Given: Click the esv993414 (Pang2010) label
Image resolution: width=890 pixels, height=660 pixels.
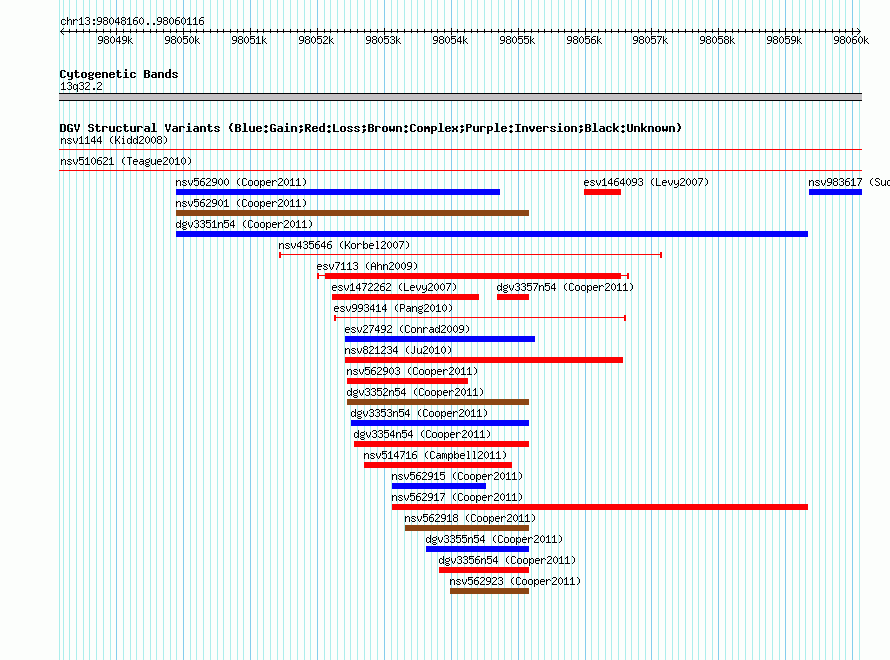Looking at the screenshot, I should coord(393,308).
